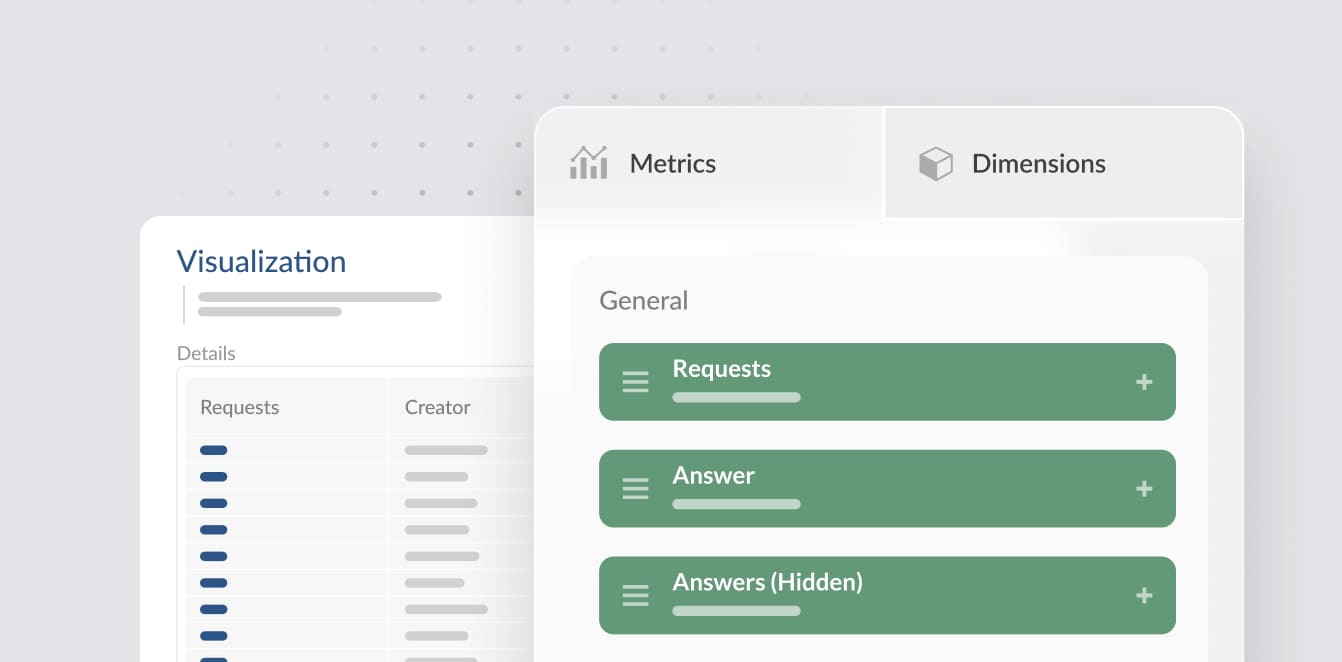This screenshot has width=1342, height=662.
Task: Click the General section heading
Action: click(x=644, y=301)
